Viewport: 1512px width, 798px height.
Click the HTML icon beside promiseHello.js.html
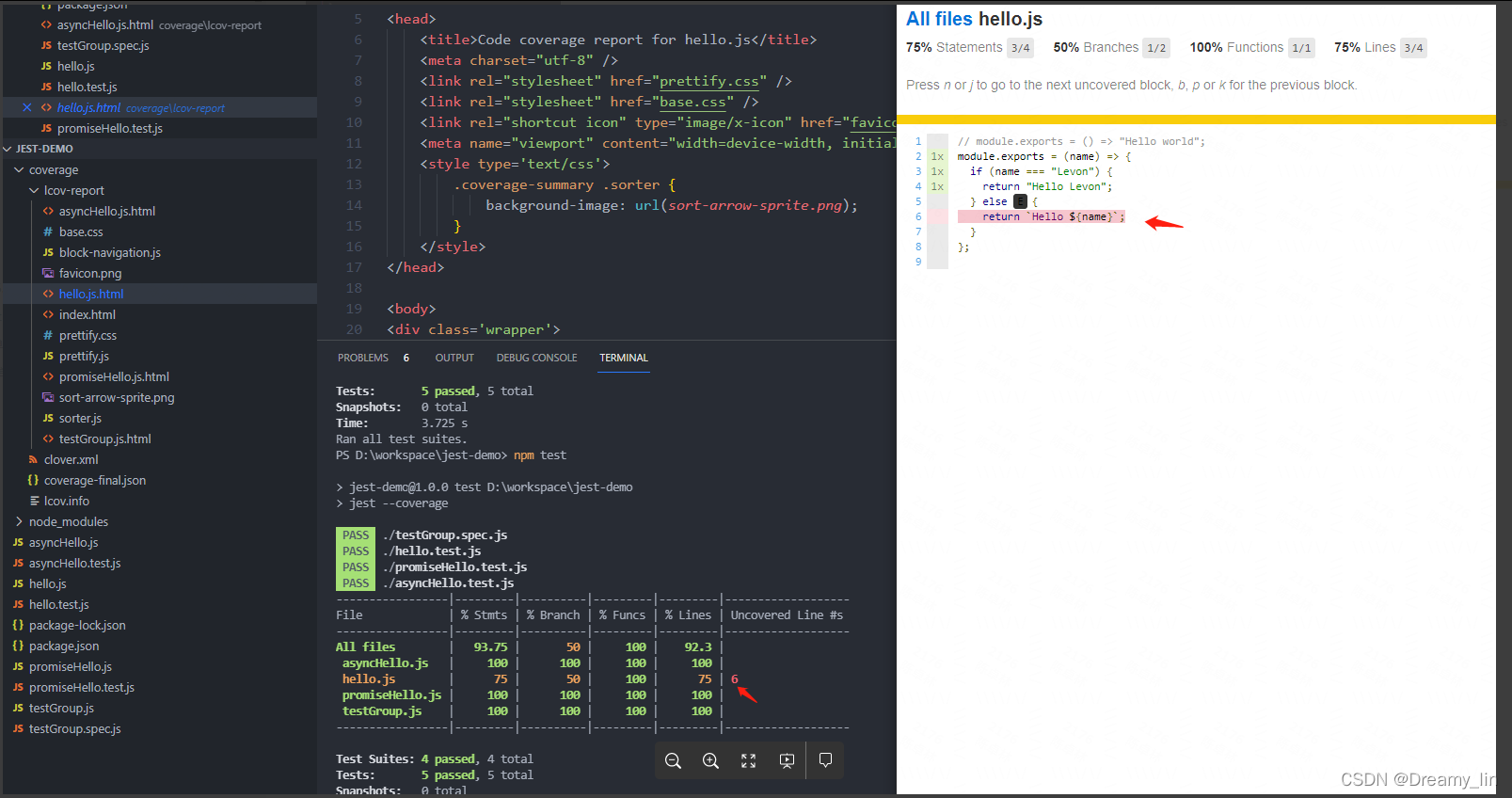[48, 376]
